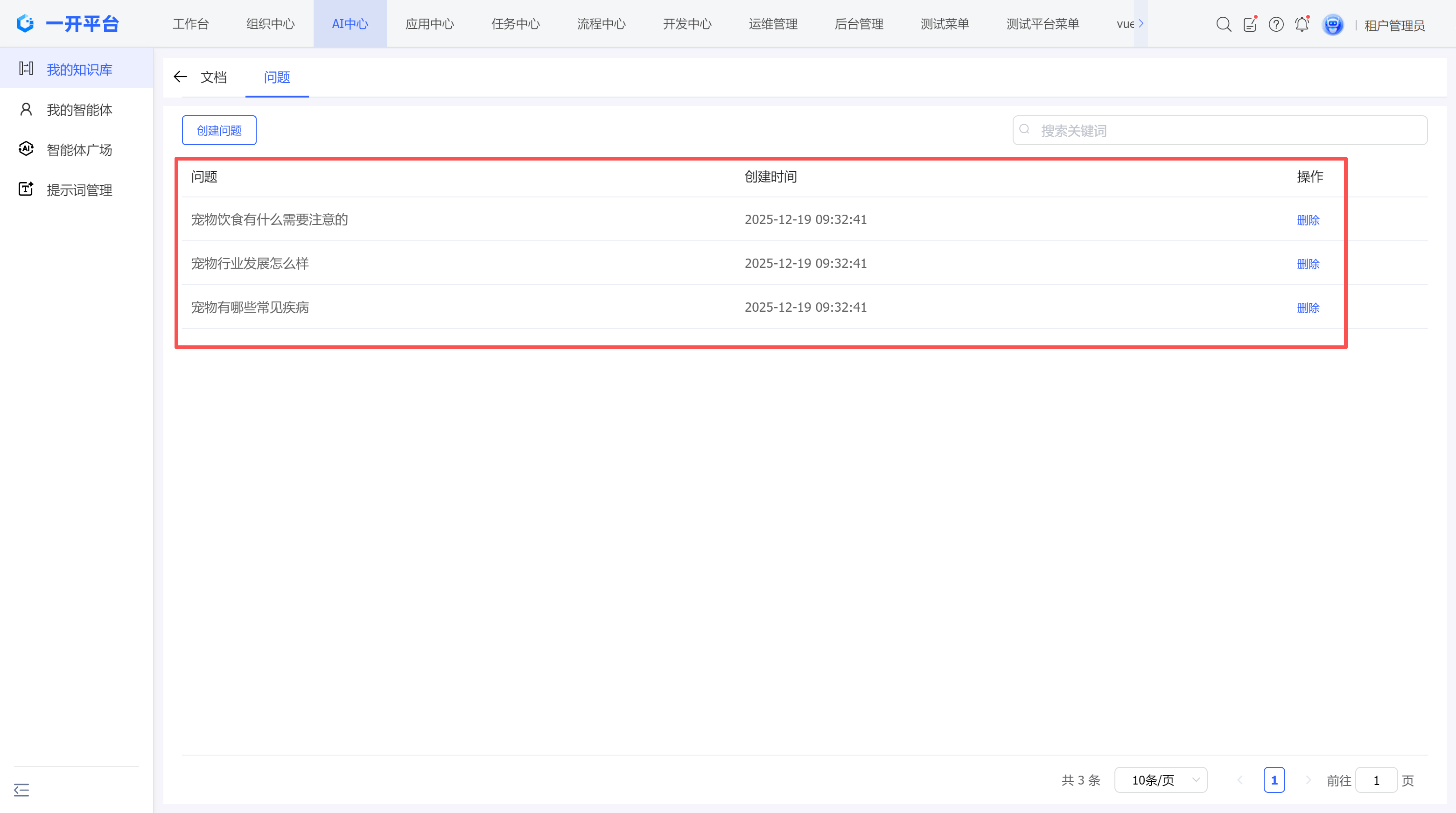Delete the 宠物行业发展怎么样 question

tap(1308, 264)
